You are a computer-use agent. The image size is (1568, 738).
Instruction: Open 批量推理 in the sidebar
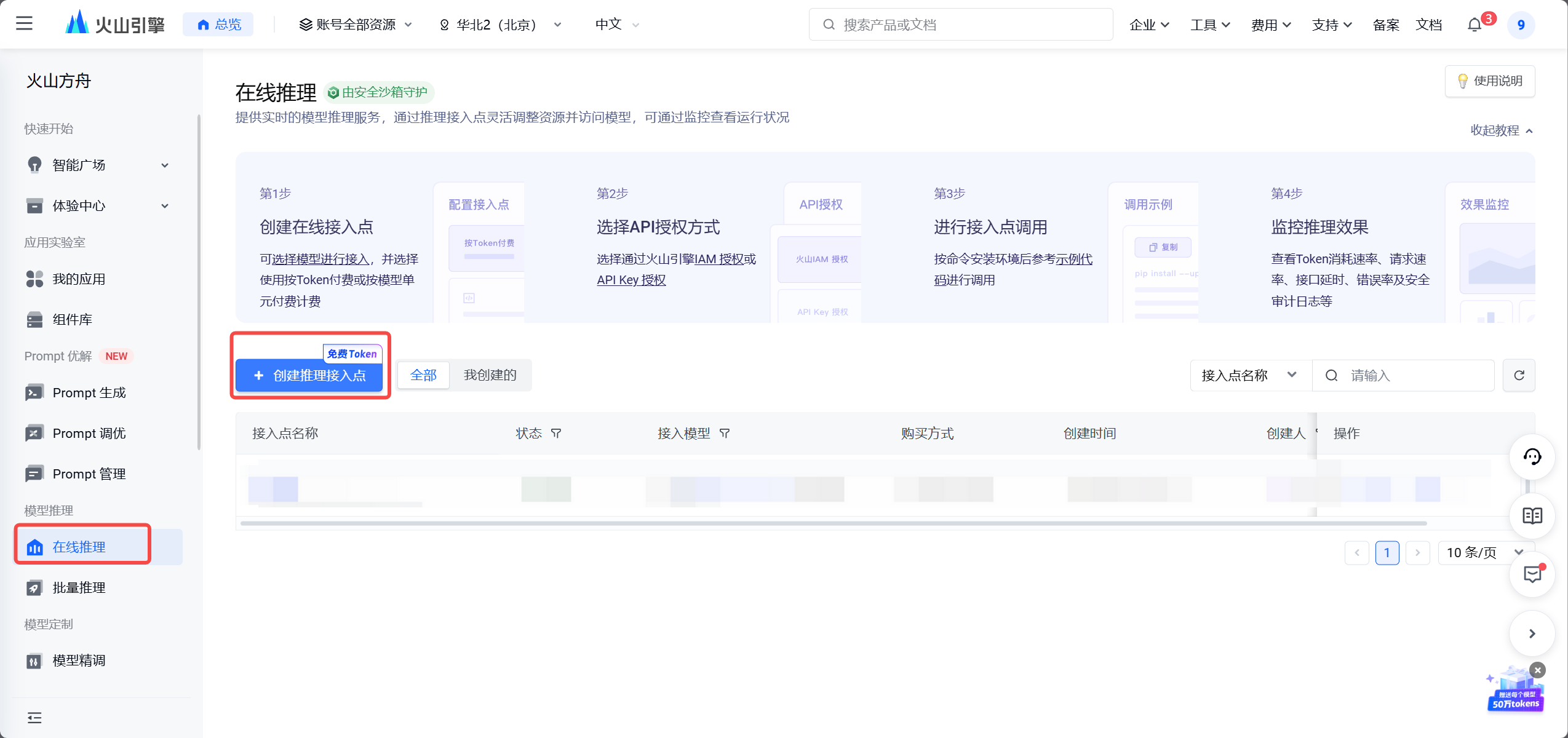[x=79, y=587]
